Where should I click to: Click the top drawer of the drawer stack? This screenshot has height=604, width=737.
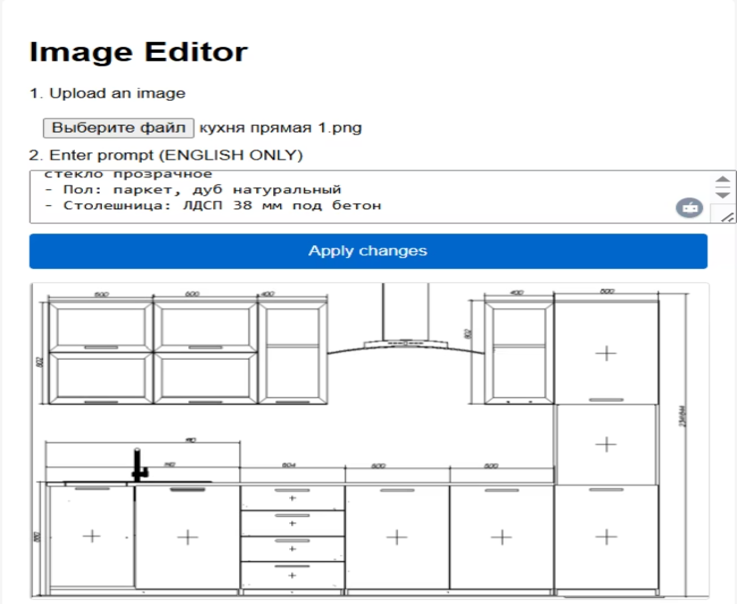[292, 497]
